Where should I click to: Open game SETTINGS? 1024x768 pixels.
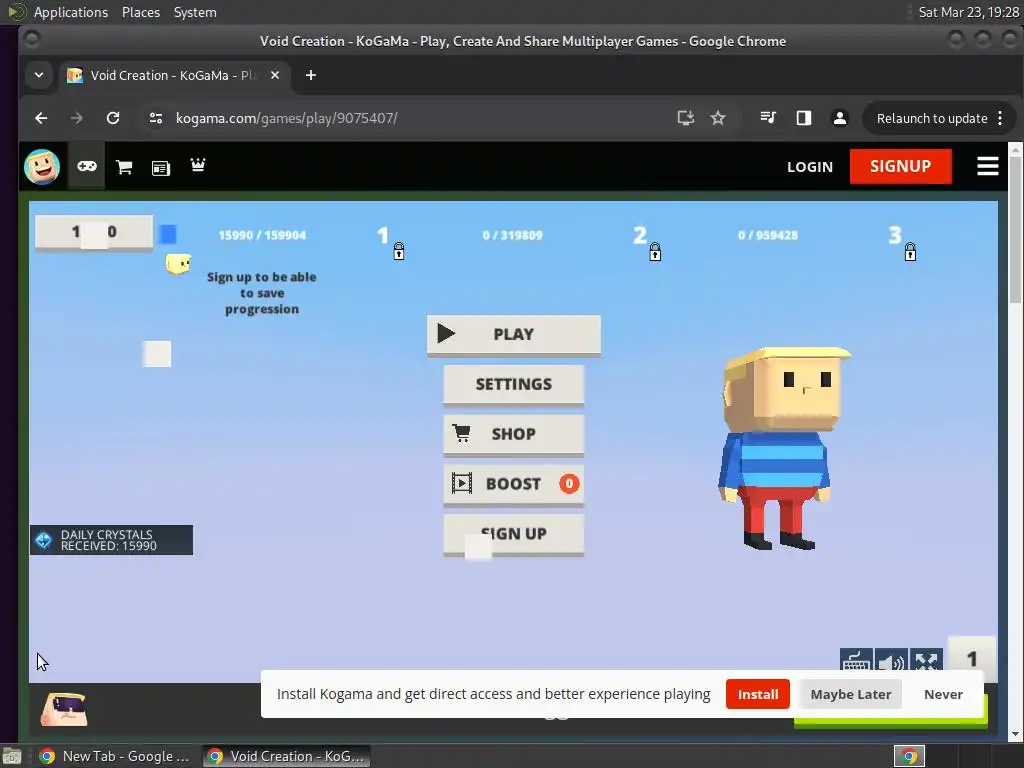pyautogui.click(x=514, y=384)
